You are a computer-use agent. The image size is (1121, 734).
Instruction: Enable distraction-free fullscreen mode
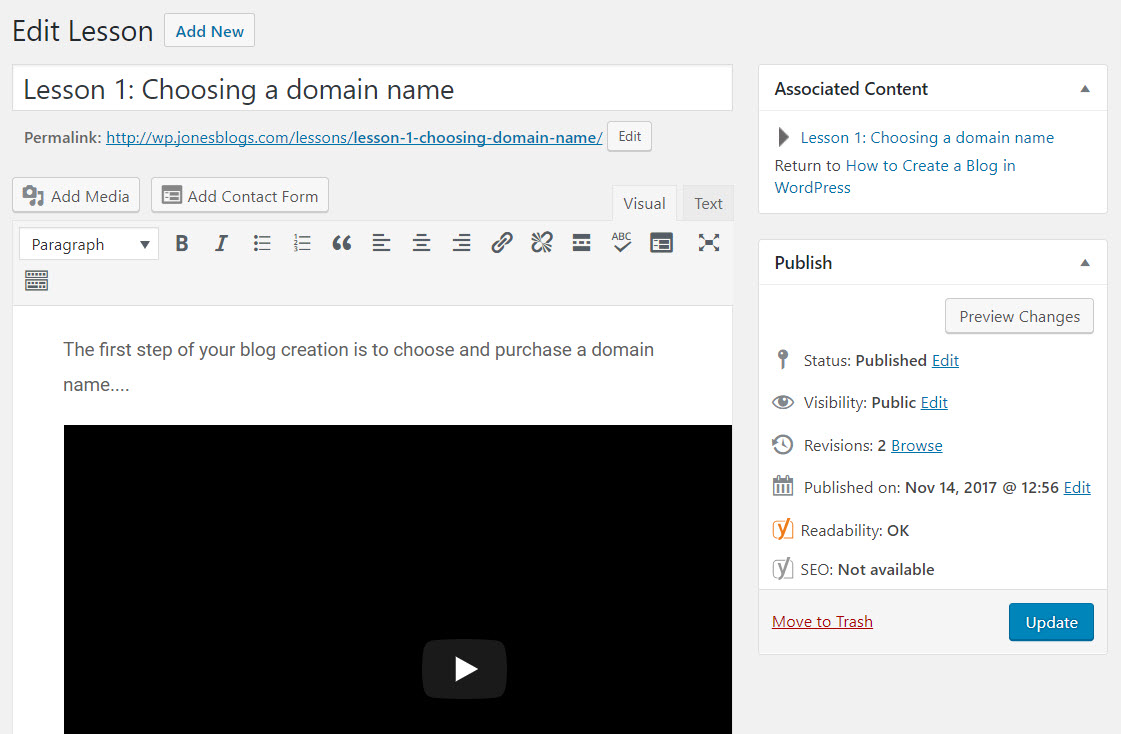[x=708, y=244]
